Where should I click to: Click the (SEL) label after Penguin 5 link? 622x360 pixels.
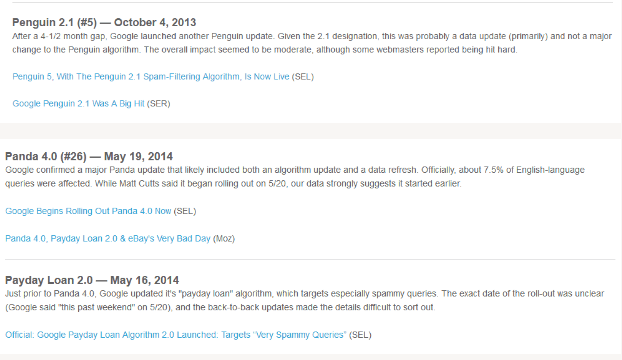pos(303,77)
